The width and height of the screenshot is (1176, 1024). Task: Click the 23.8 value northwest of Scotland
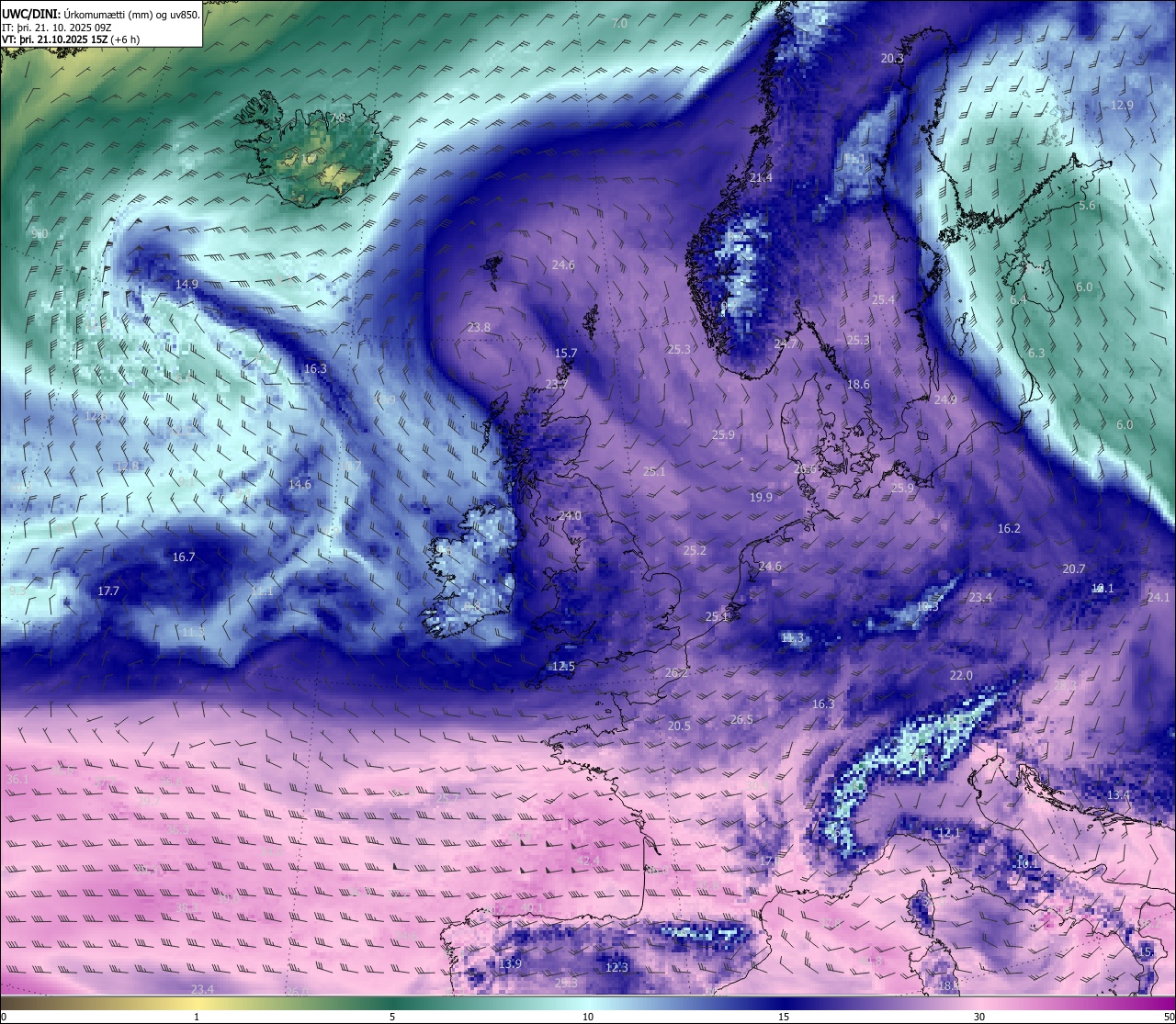479,328
